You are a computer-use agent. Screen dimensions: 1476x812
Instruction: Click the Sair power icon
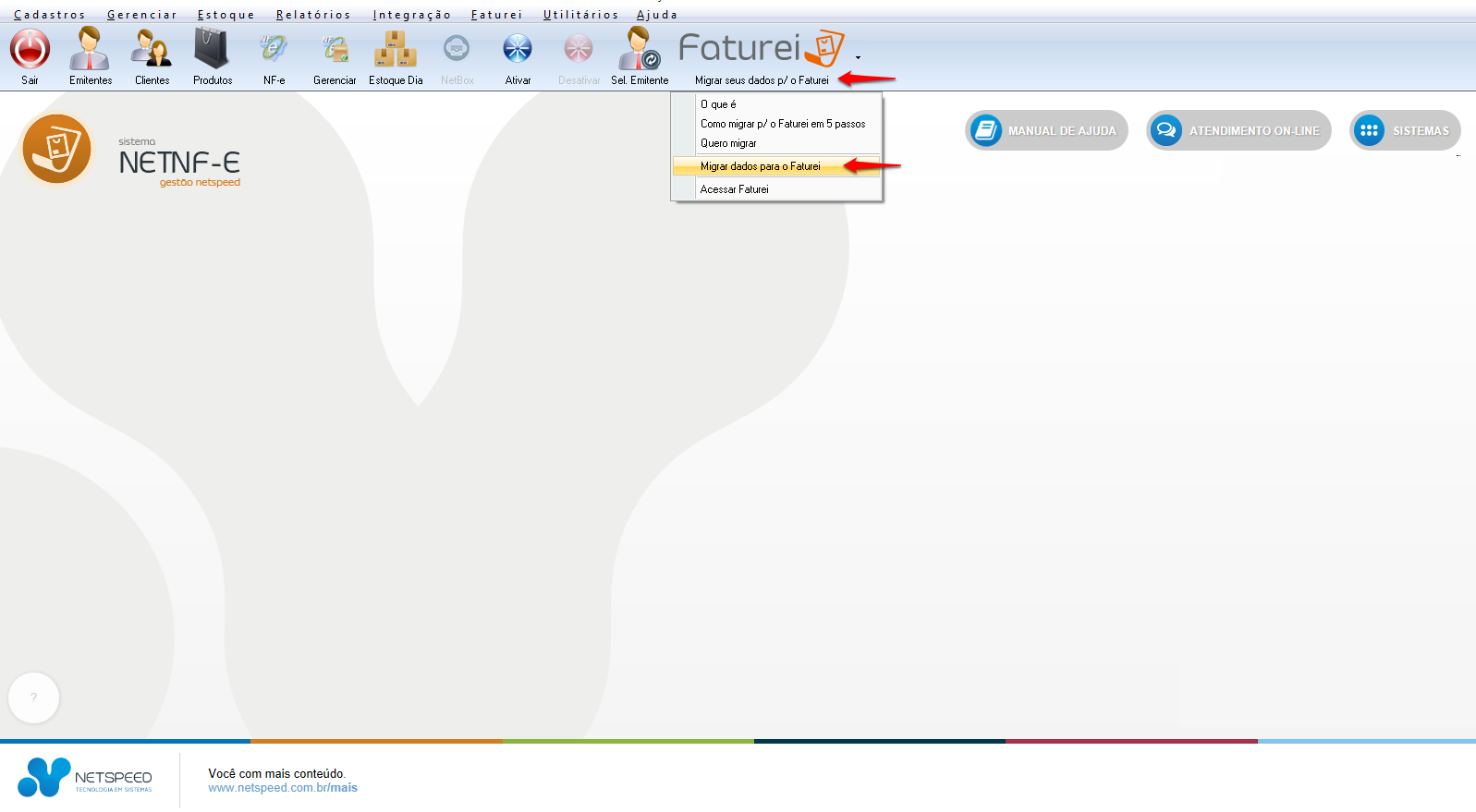point(30,49)
